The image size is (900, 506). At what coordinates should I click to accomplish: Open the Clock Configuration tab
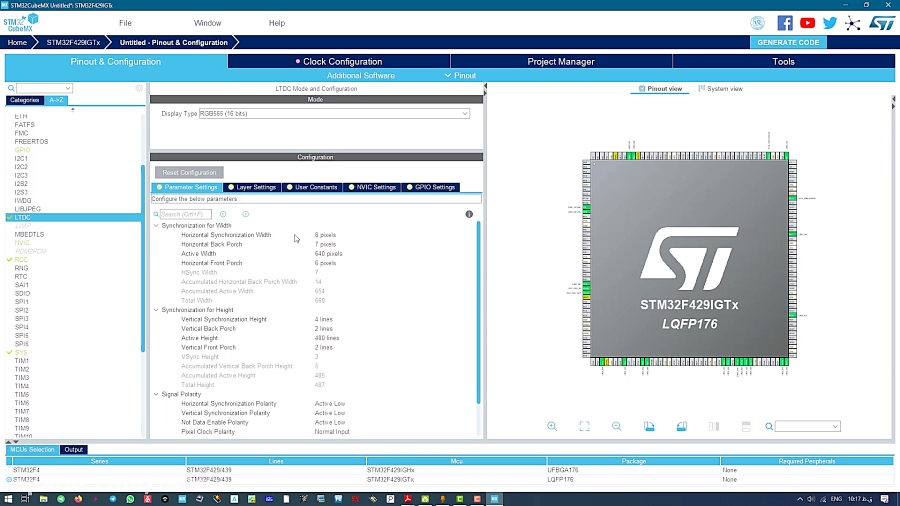tap(340, 62)
